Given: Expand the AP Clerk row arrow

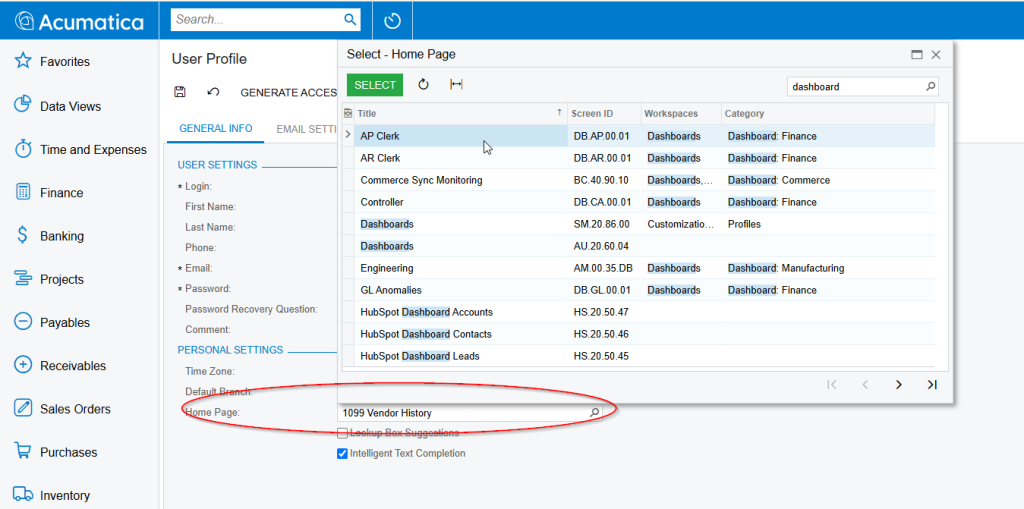Looking at the screenshot, I should coord(347,135).
